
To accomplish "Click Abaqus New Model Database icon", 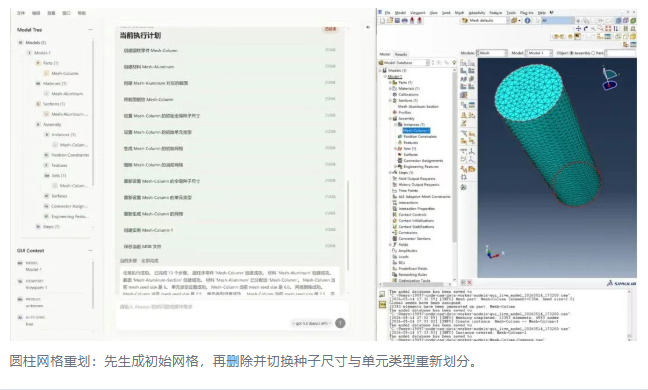I will point(382,20).
